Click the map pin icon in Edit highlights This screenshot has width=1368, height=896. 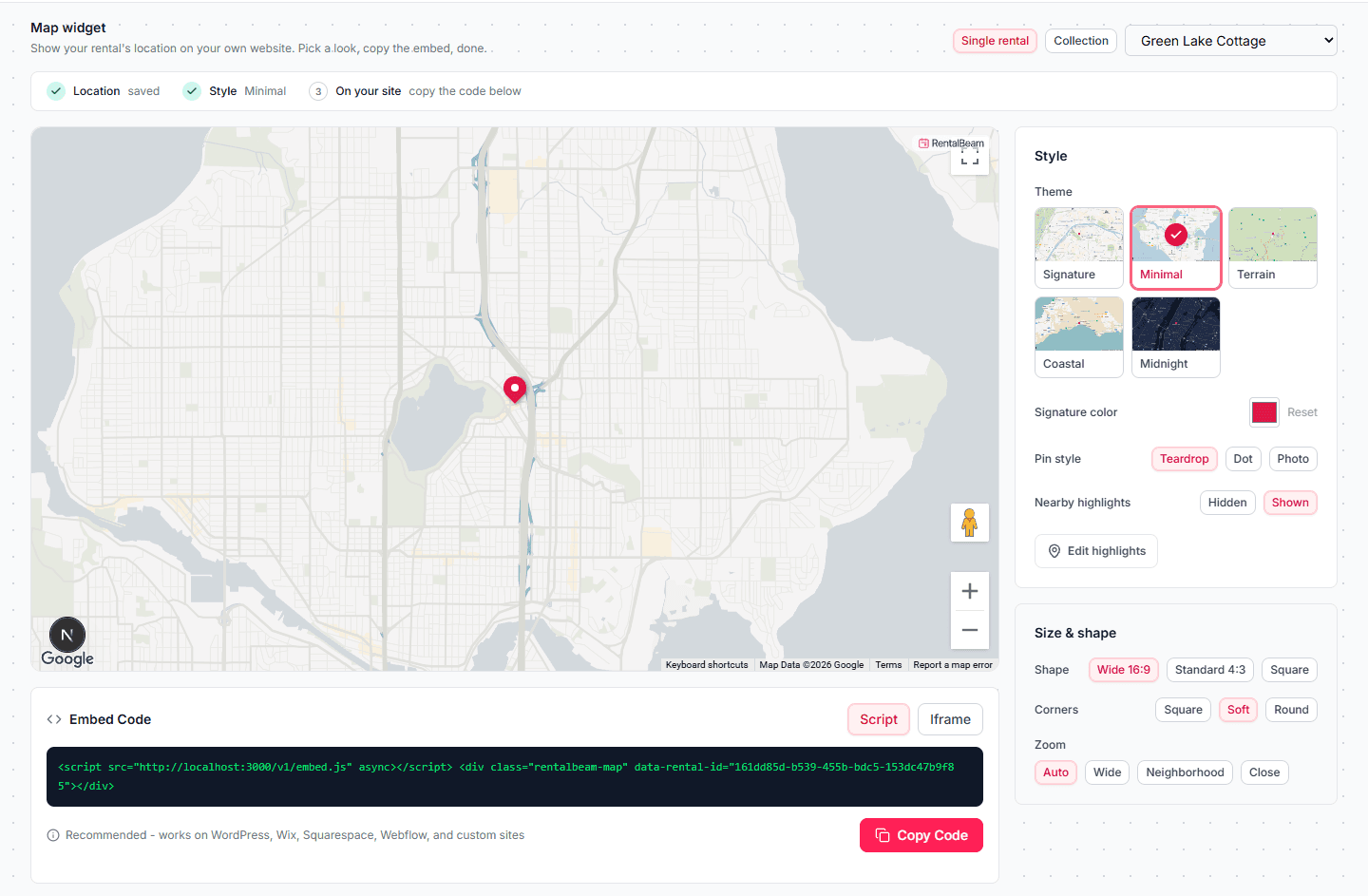[1054, 551]
